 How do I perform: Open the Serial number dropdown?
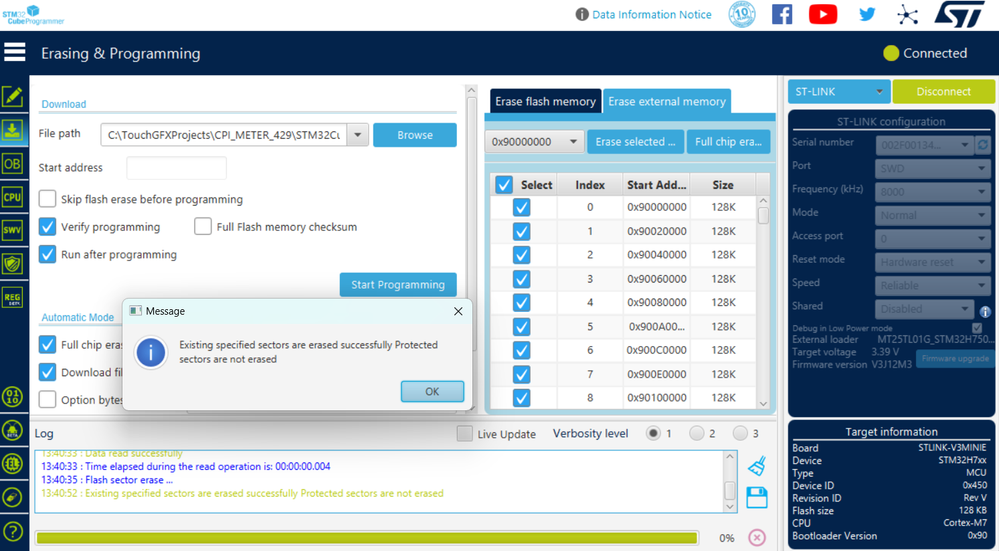click(x=924, y=145)
